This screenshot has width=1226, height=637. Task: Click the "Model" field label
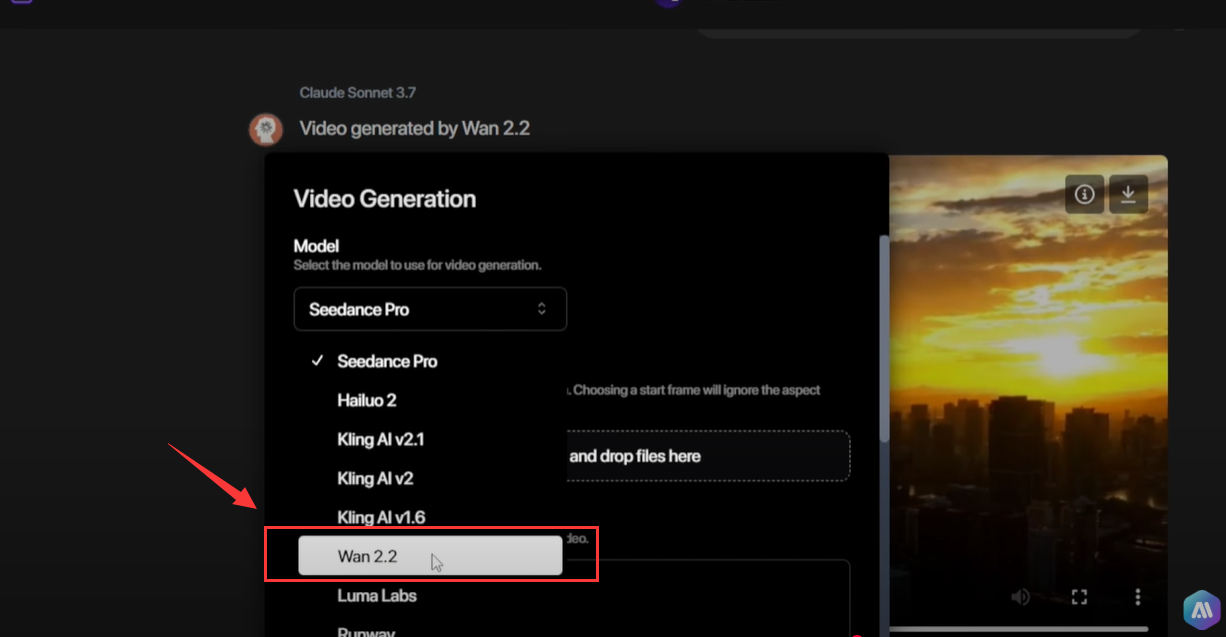316,246
